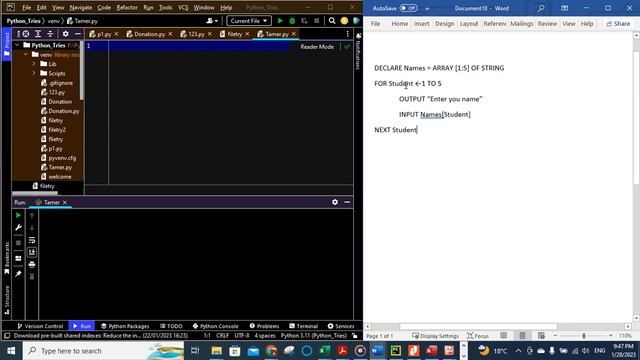Click the Windows Start button
The image size is (640, 360).
11,351
